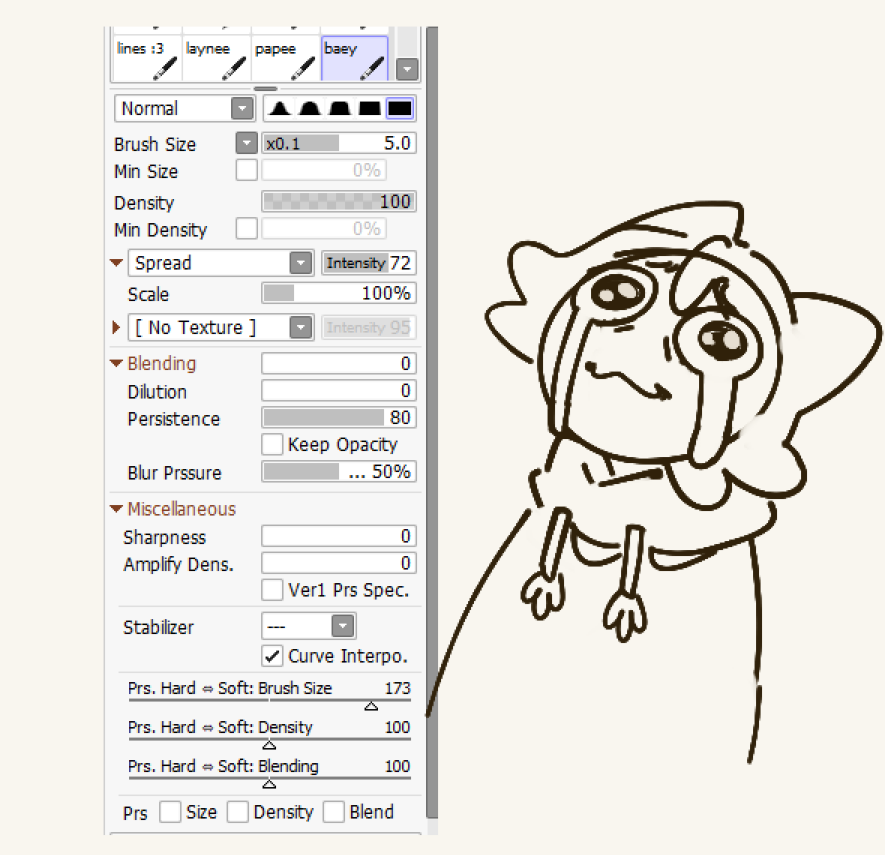The image size is (885, 855).
Task: Collapse the Miscellaneous section
Action: 116,509
